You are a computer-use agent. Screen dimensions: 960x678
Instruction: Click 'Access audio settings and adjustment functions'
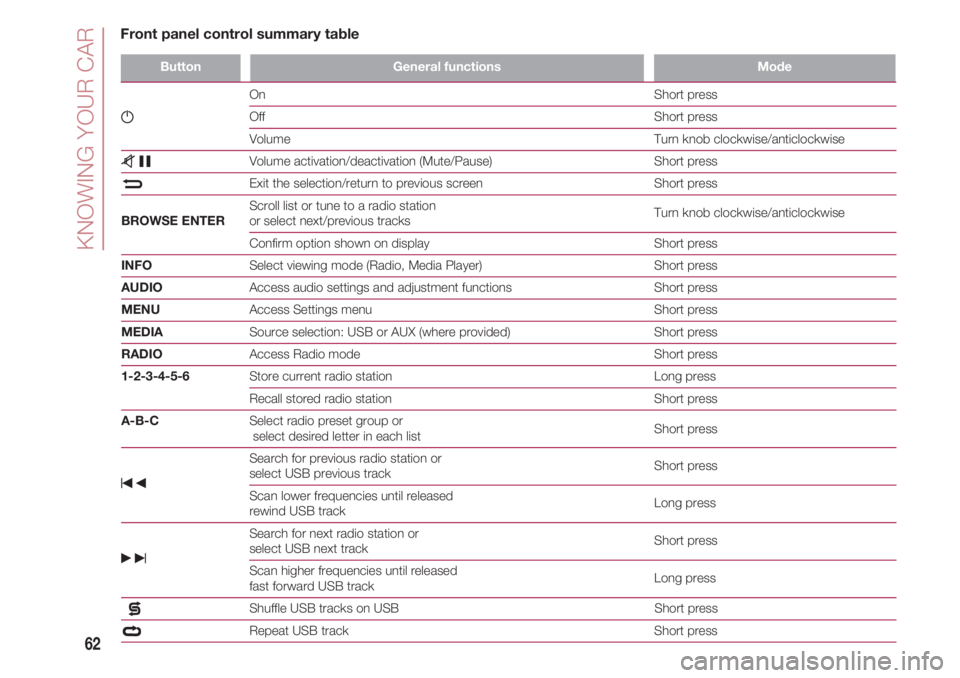point(380,288)
